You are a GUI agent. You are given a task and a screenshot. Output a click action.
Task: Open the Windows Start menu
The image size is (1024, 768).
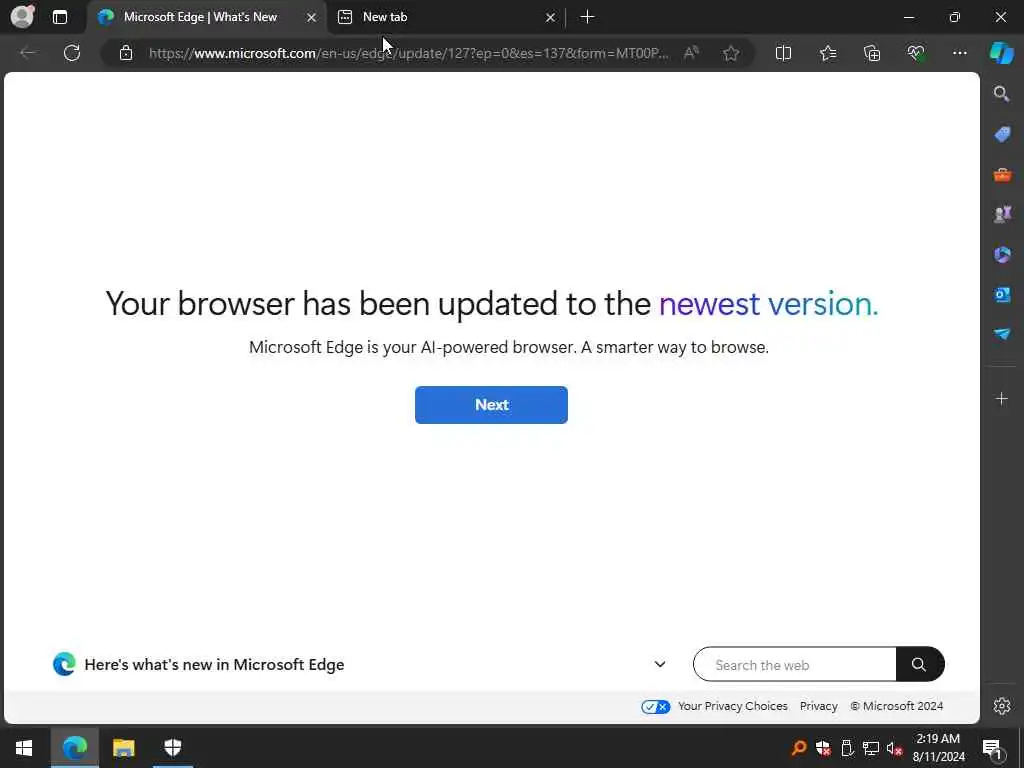tap(24, 748)
